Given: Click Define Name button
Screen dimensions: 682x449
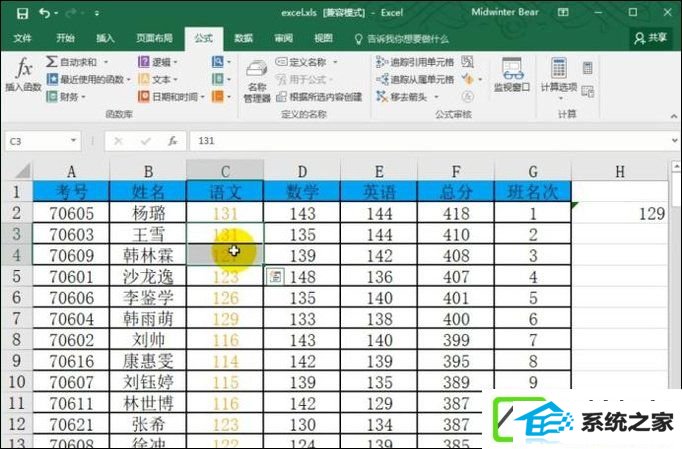Looking at the screenshot, I should [301, 62].
